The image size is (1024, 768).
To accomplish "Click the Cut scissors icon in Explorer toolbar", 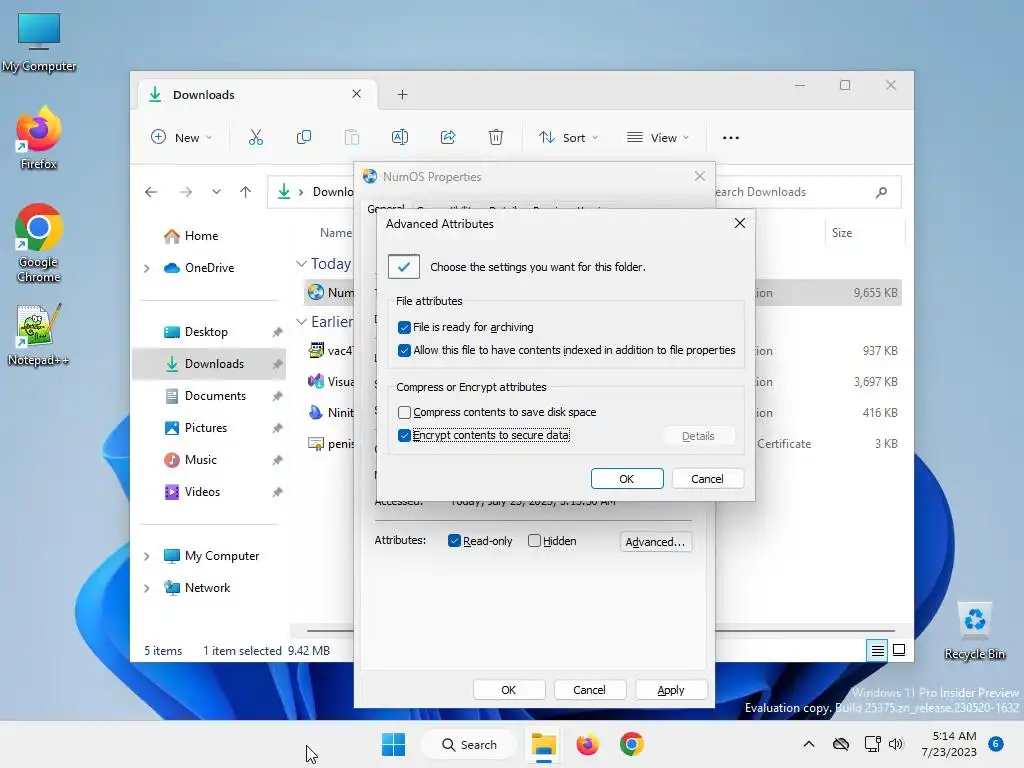I will click(255, 137).
